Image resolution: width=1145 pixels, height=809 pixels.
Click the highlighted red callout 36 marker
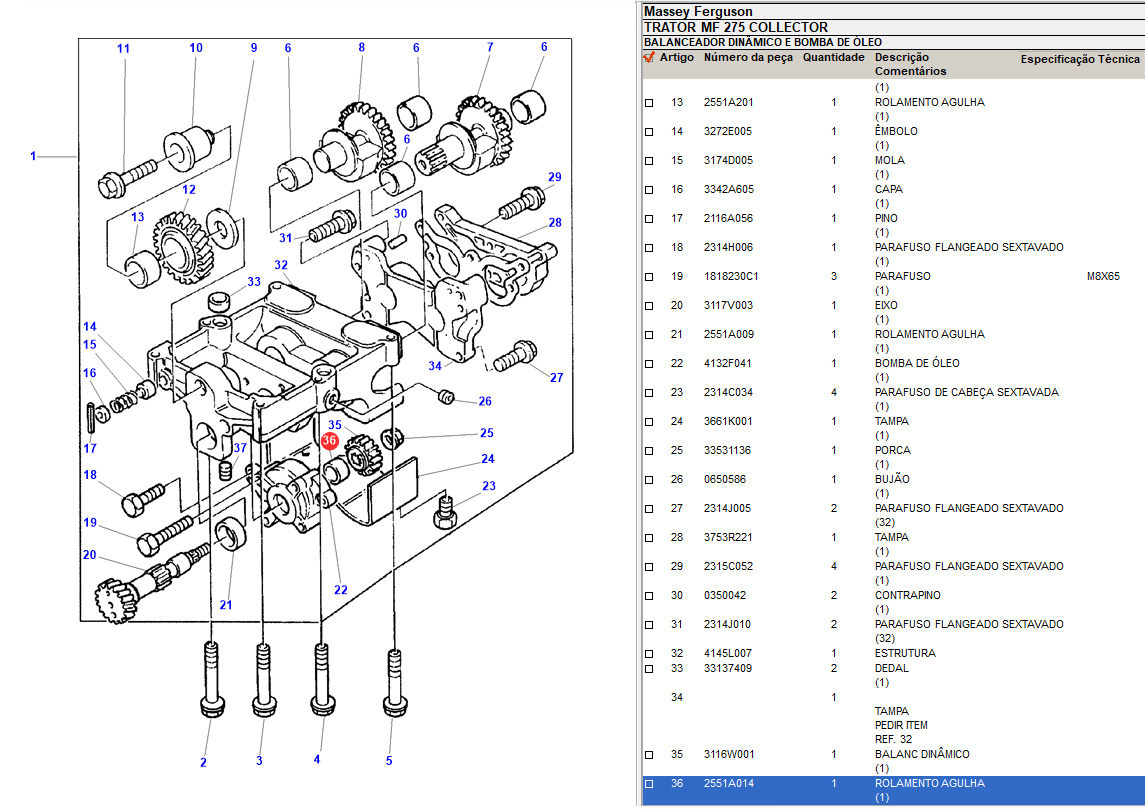330,441
